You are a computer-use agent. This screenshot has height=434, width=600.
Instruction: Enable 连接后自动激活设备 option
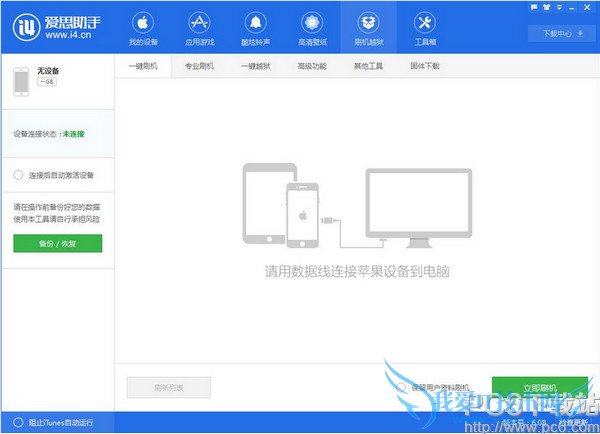coord(18,175)
